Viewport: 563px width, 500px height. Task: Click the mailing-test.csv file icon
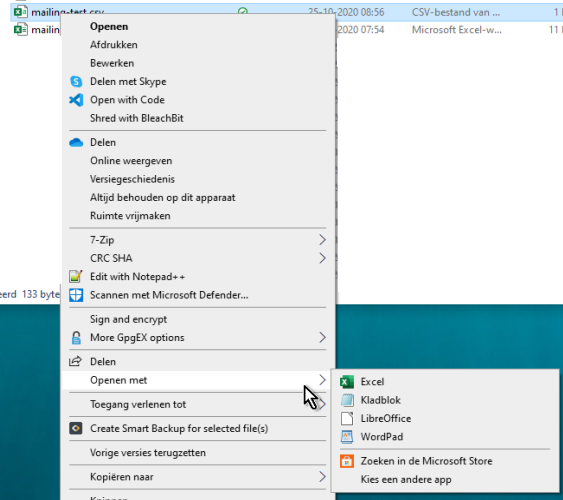point(20,11)
